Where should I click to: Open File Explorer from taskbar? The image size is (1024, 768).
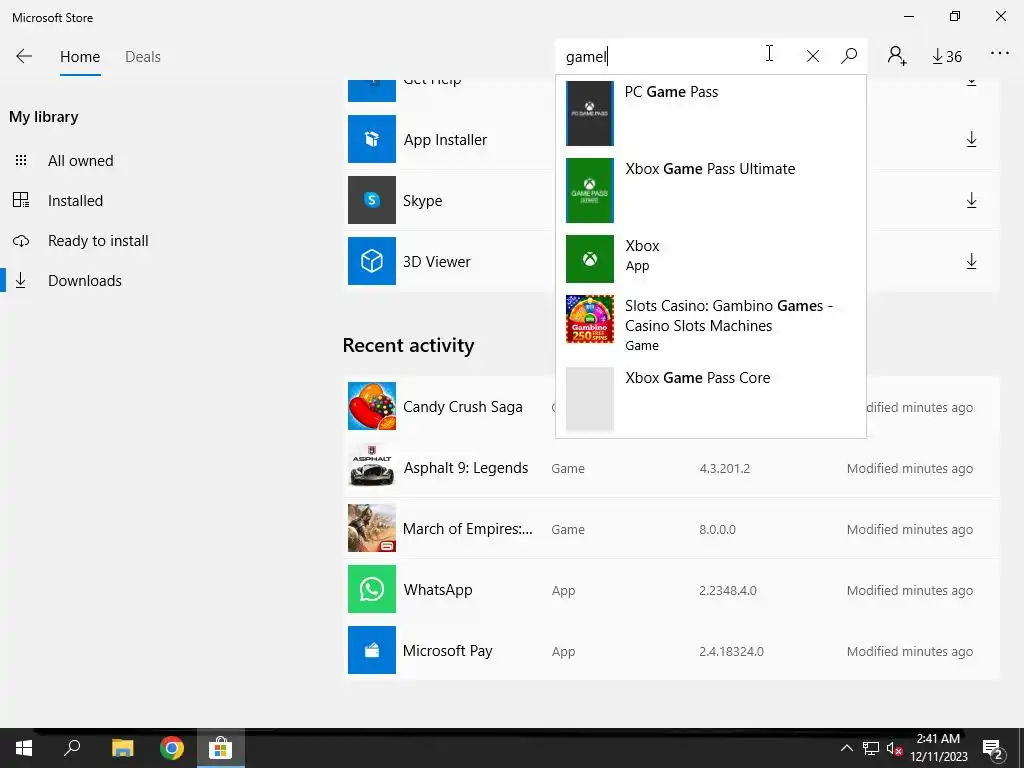(x=122, y=748)
